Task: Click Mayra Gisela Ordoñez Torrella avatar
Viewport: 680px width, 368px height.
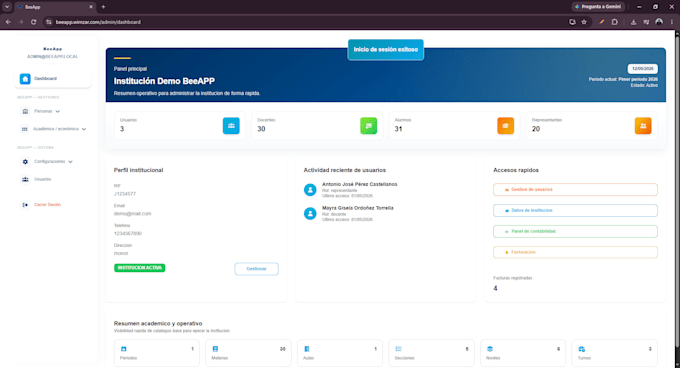Action: [310, 213]
